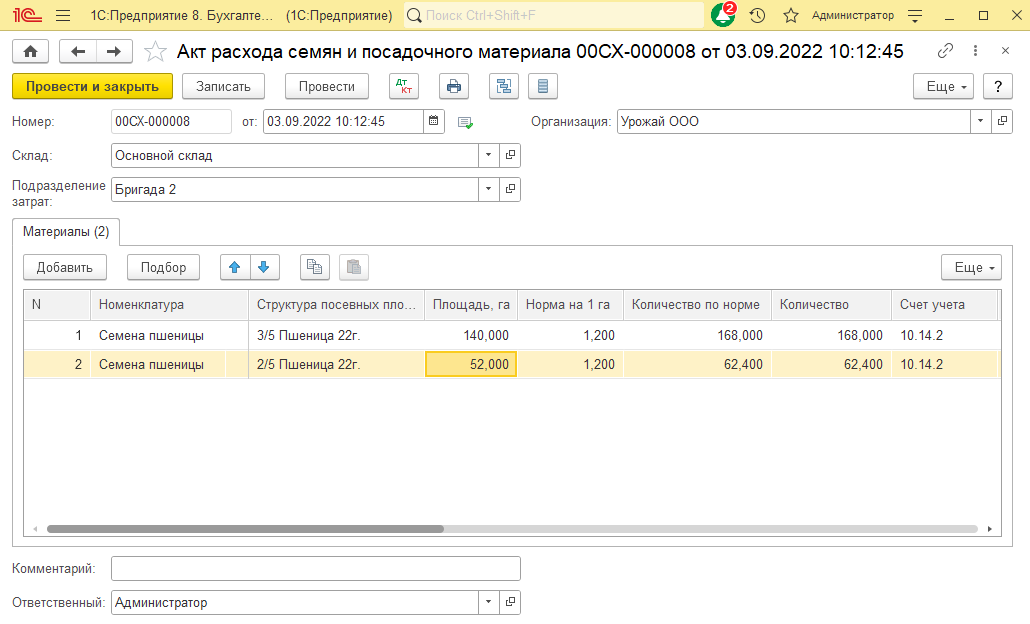Go to the home page icon
Screen dimensions: 1030x624
click(x=30, y=52)
